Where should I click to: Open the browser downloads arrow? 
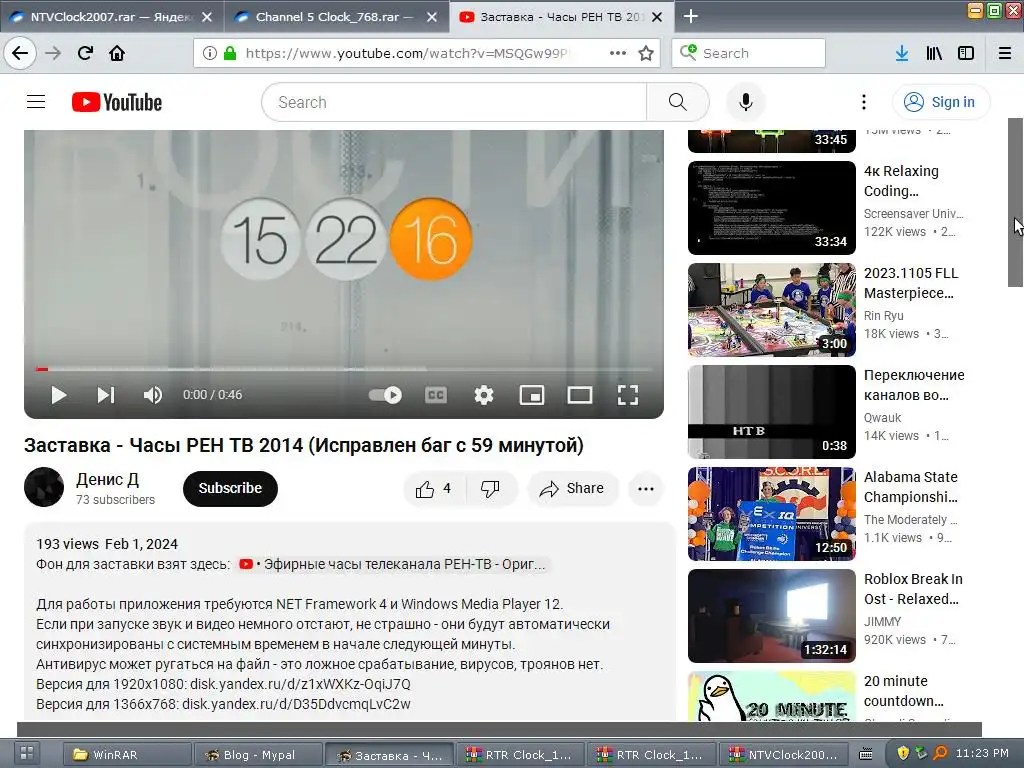click(902, 53)
